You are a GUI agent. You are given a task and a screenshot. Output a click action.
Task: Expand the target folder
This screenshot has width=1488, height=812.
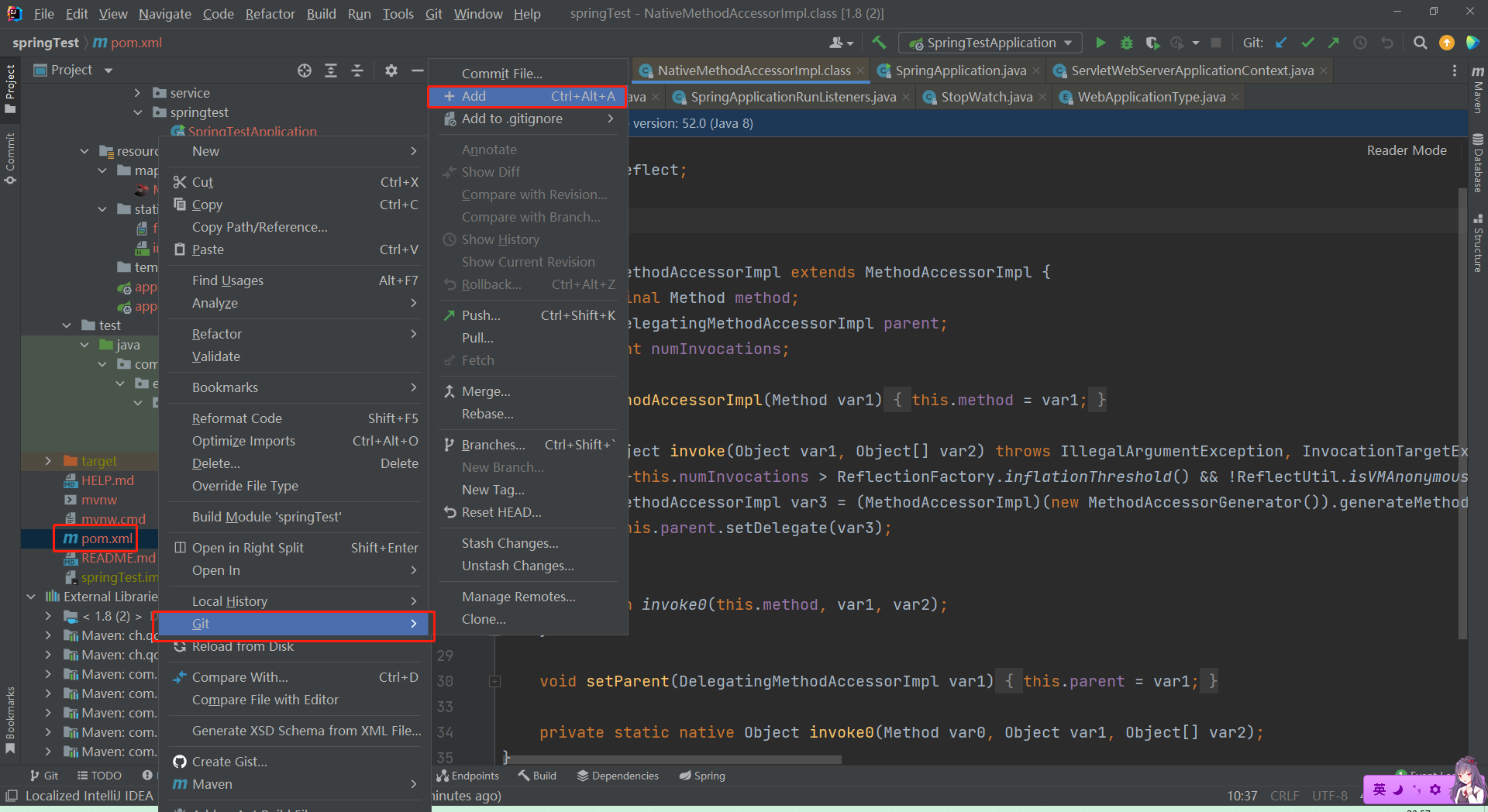tap(48, 461)
